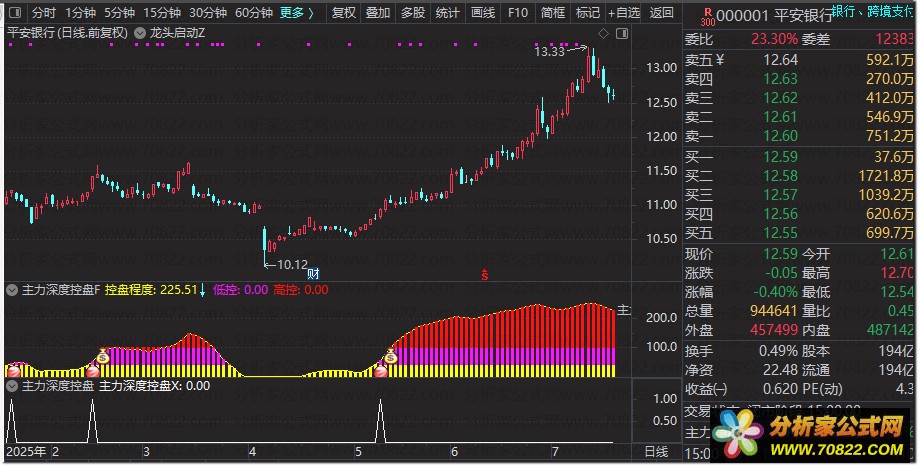The height and width of the screenshot is (466, 920).
Task: Click the 高控: 0.00 readout
Action: (300, 289)
